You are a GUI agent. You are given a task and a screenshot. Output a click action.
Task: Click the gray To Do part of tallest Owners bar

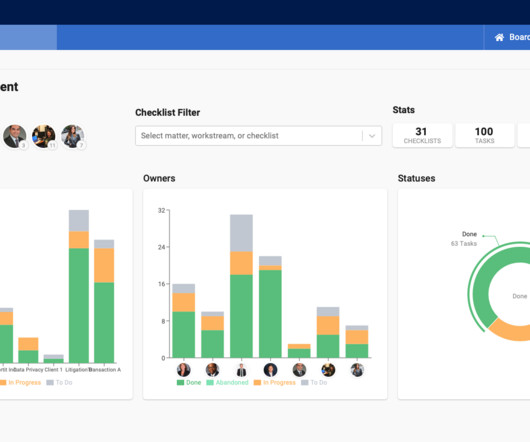click(x=241, y=233)
